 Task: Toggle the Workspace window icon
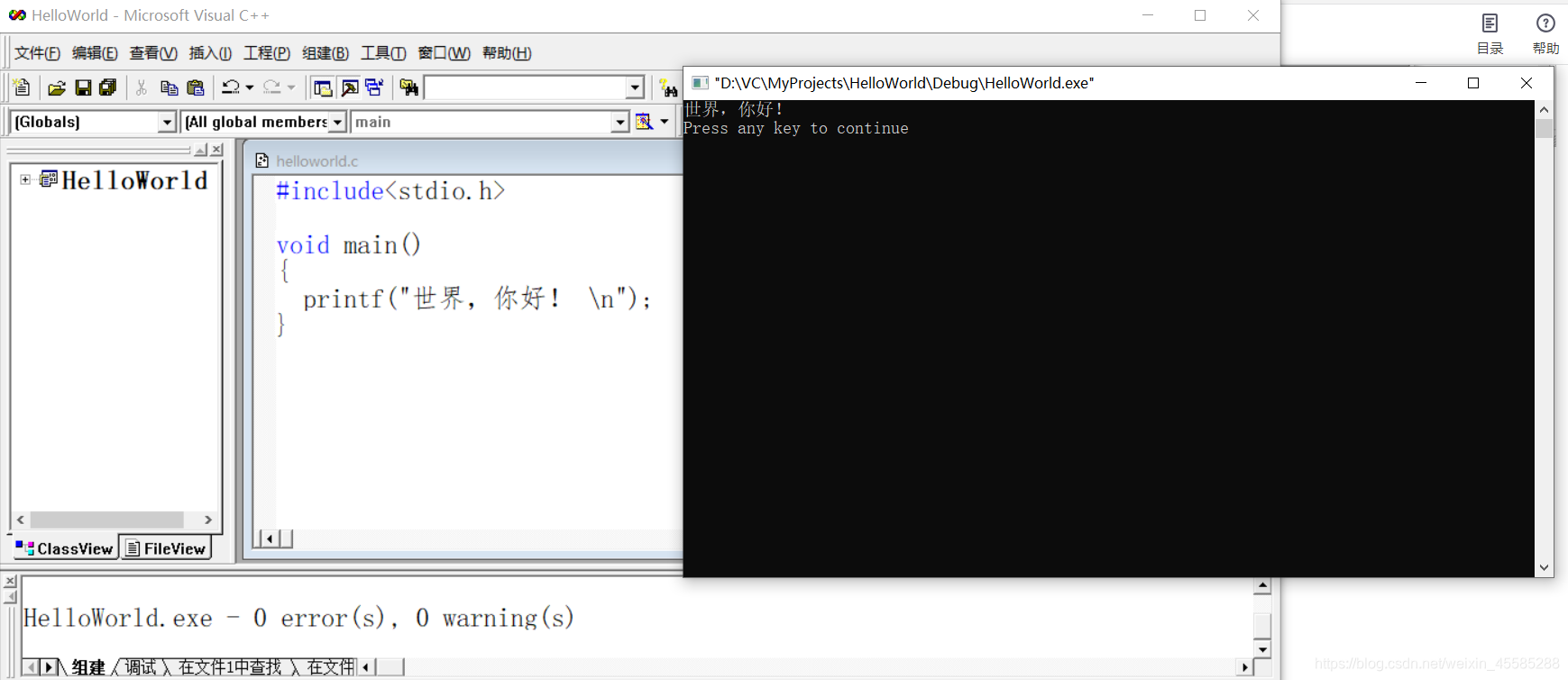[x=323, y=87]
